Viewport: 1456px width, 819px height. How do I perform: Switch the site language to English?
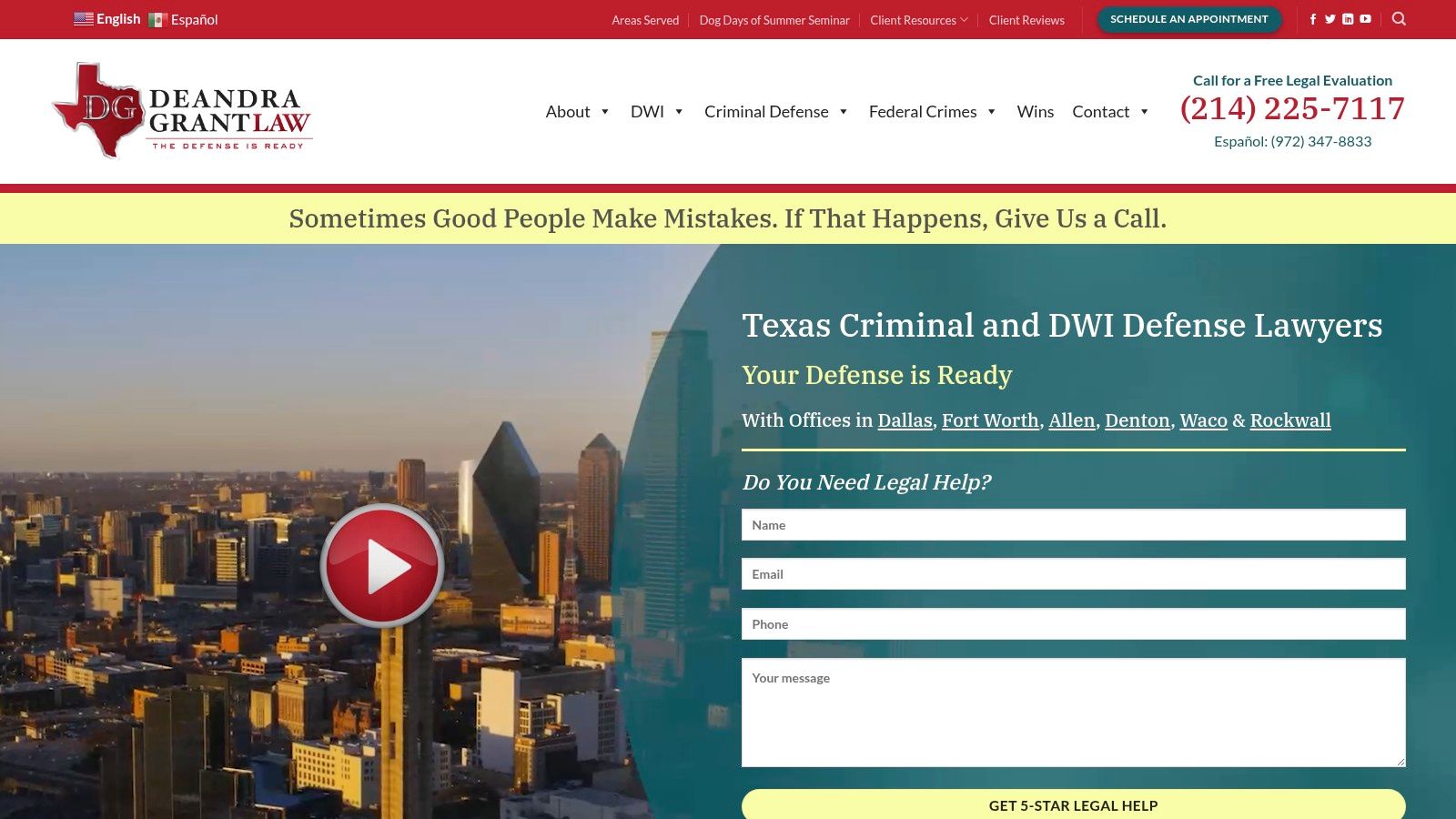point(117,17)
